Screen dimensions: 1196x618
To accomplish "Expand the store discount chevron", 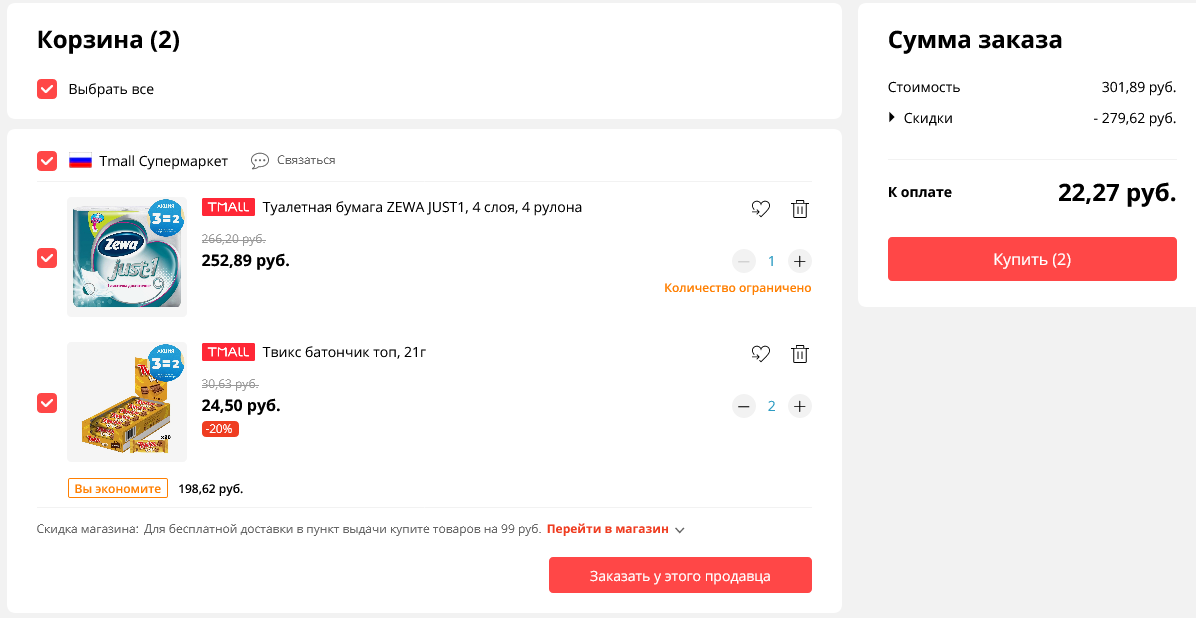I will [x=680, y=529].
